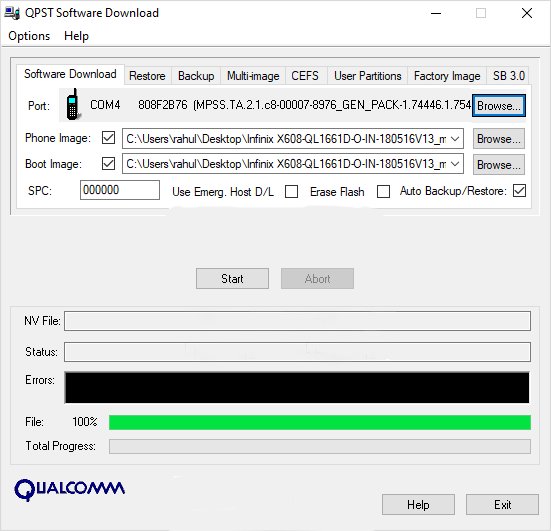Close the QPST Software Download window
Viewport: 551px width, 531px height.
pos(527,13)
